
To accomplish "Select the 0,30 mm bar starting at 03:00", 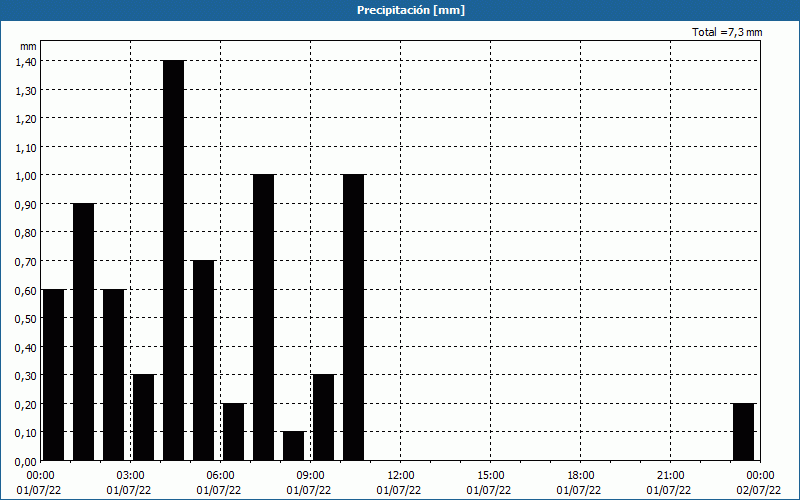I will point(143,417).
